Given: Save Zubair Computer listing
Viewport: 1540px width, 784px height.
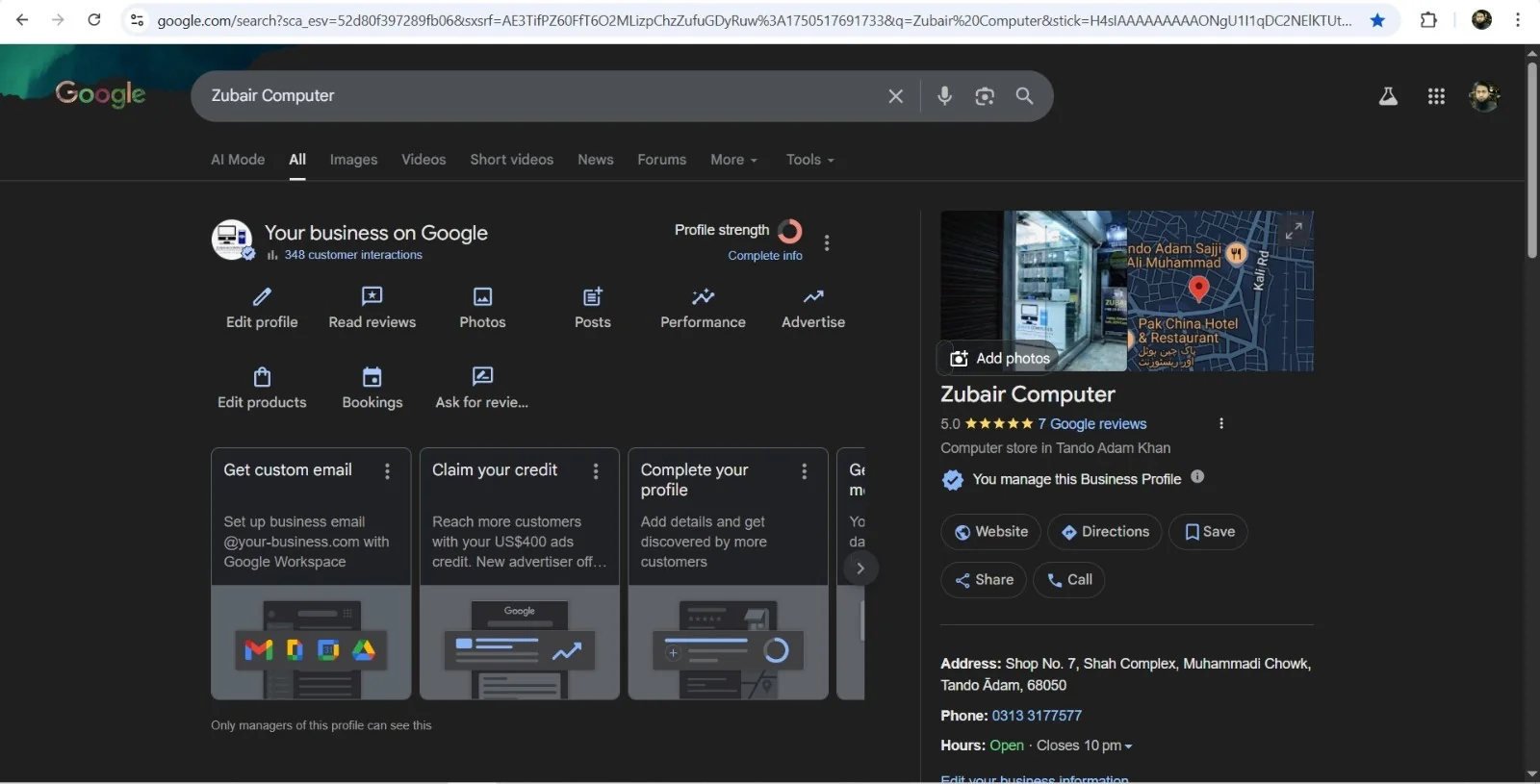Looking at the screenshot, I should (1208, 532).
